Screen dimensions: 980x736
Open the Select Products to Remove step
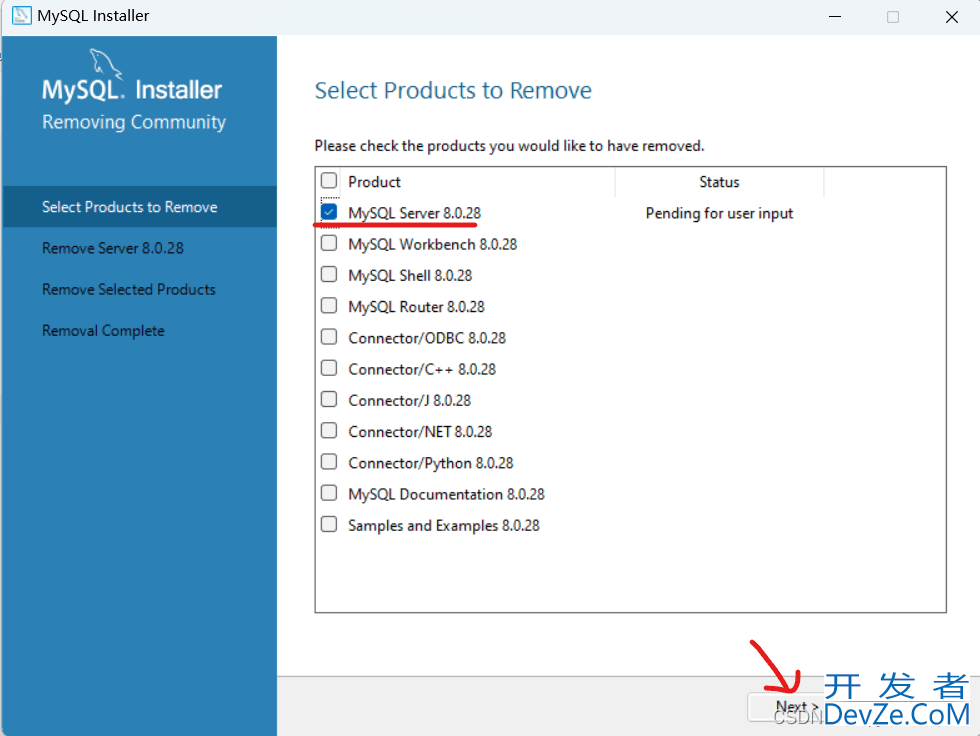(140, 207)
